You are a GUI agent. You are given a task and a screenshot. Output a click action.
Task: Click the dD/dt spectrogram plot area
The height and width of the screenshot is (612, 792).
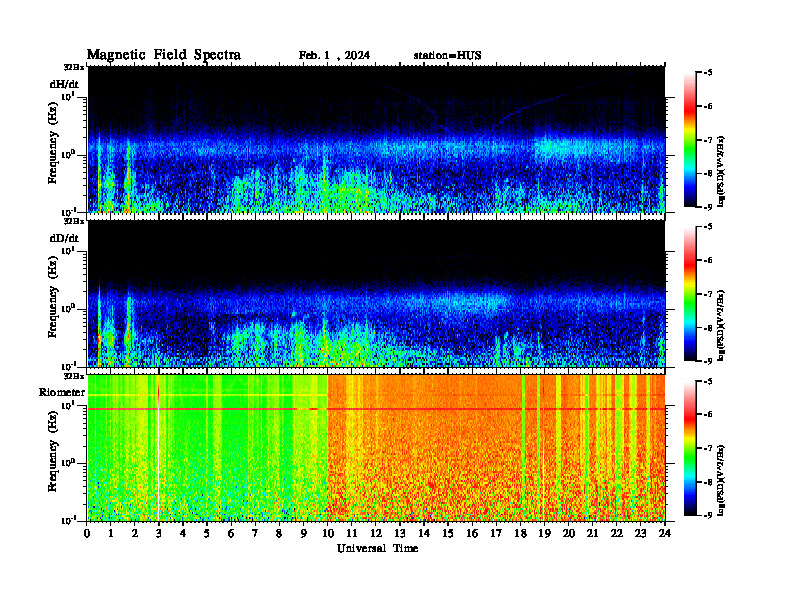click(x=376, y=293)
